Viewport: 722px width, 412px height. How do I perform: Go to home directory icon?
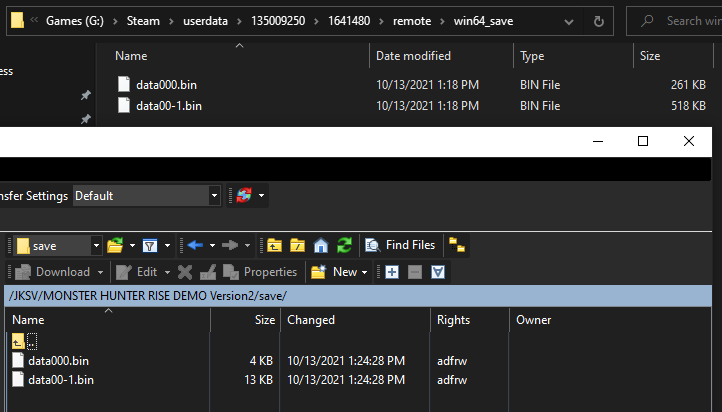point(321,245)
